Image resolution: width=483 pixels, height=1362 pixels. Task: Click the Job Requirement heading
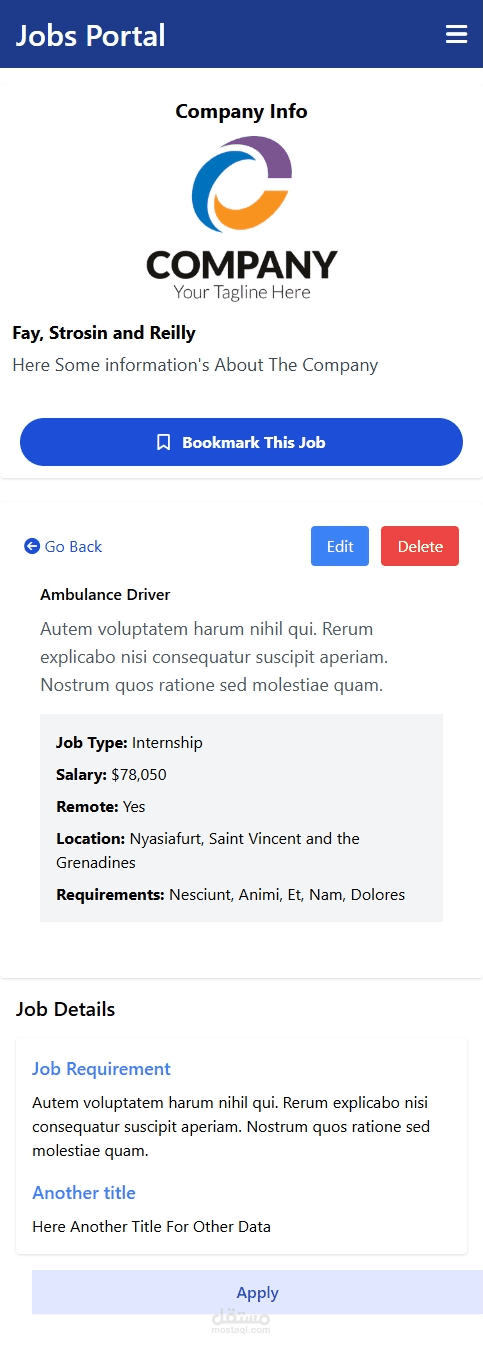tap(101, 1069)
